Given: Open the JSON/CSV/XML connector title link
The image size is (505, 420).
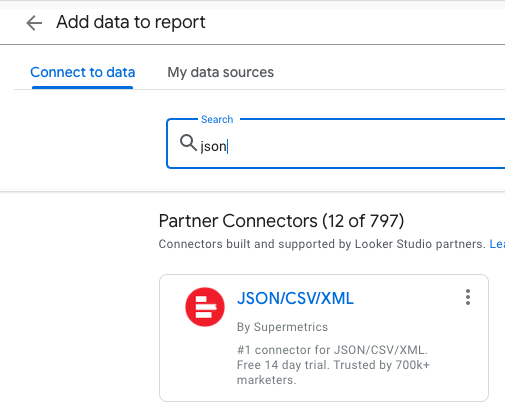Looking at the screenshot, I should [295, 298].
